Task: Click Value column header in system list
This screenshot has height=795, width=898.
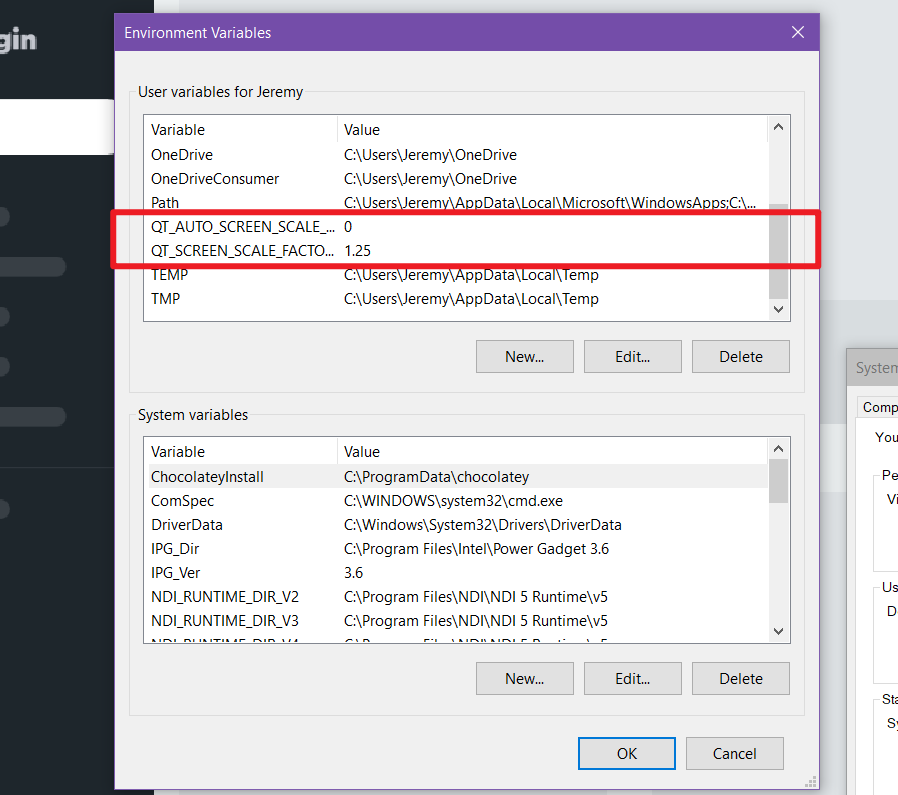Action: click(553, 452)
